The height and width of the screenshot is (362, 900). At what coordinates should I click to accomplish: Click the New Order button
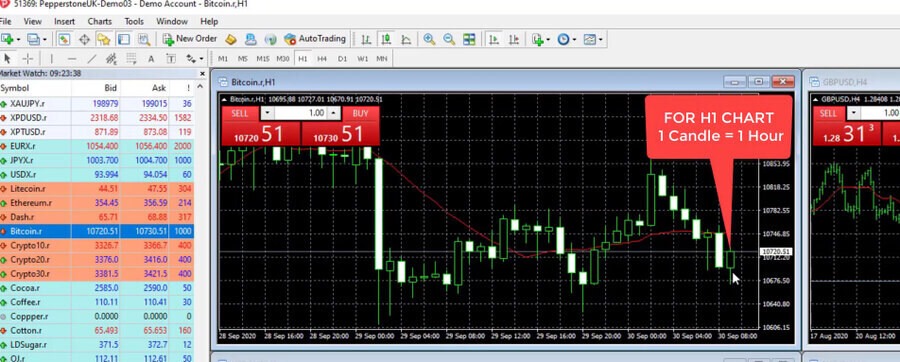(189, 39)
